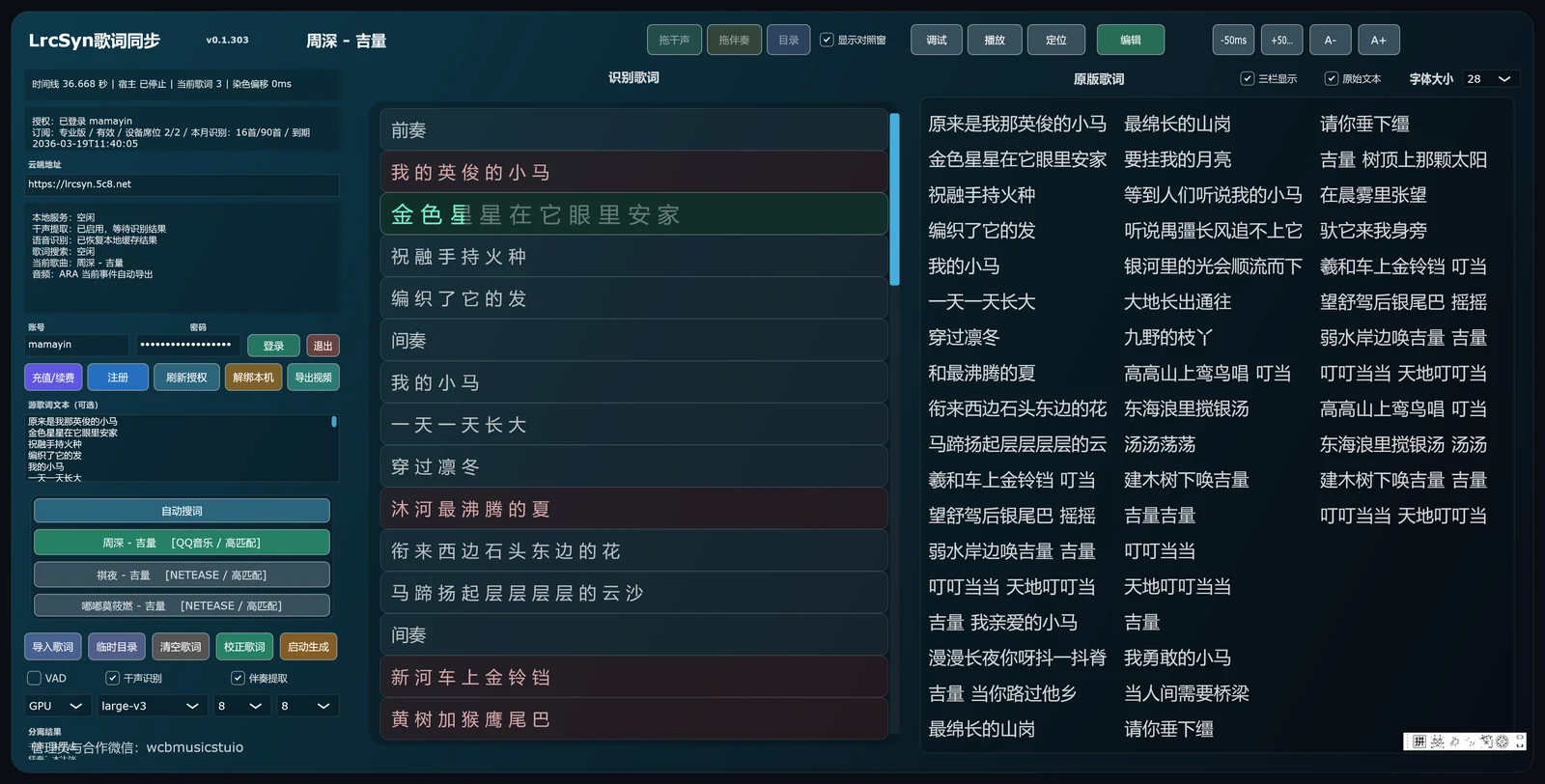Open the 临时目录 button
Screen dimensions: 1545x784
(x=117, y=647)
